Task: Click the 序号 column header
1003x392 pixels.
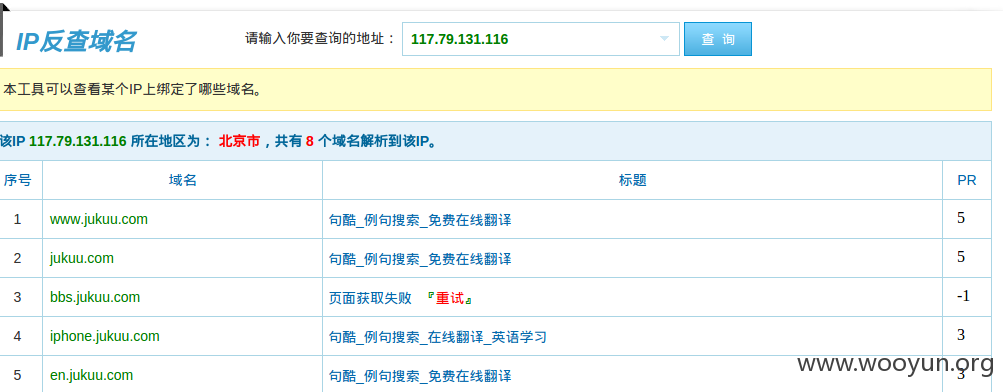Action: [17, 180]
